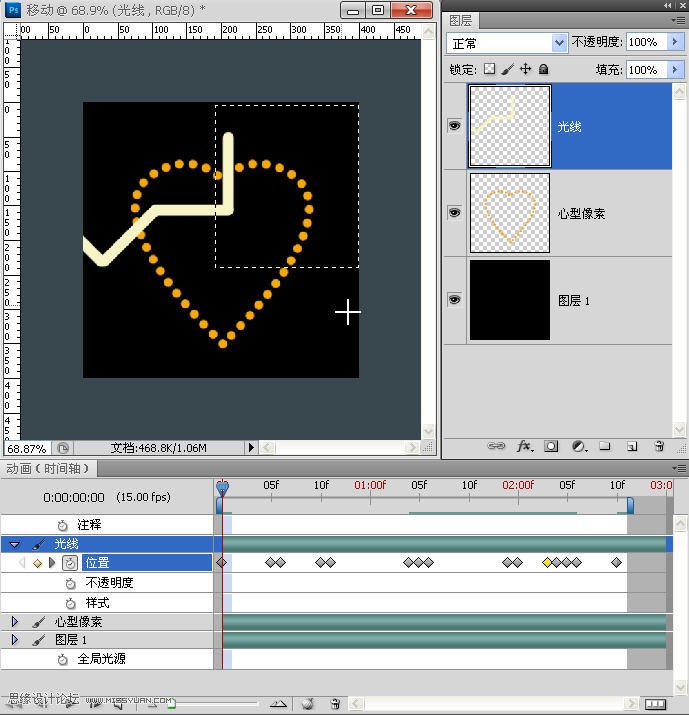Enable stopwatch for 全局光源 track
This screenshot has height=715, width=689.
[62, 659]
